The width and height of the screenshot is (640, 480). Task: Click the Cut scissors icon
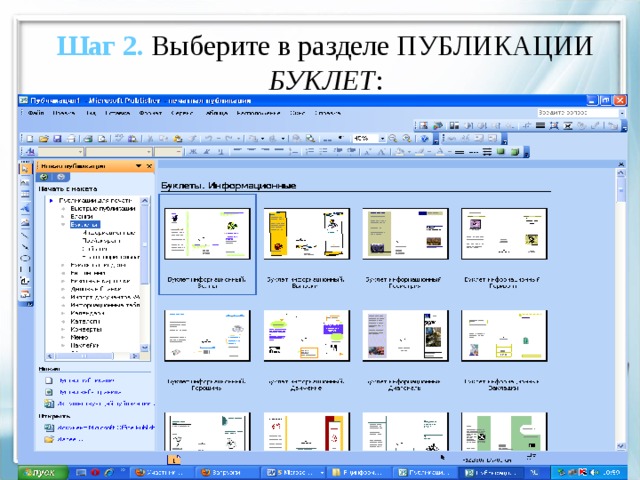click(150, 139)
